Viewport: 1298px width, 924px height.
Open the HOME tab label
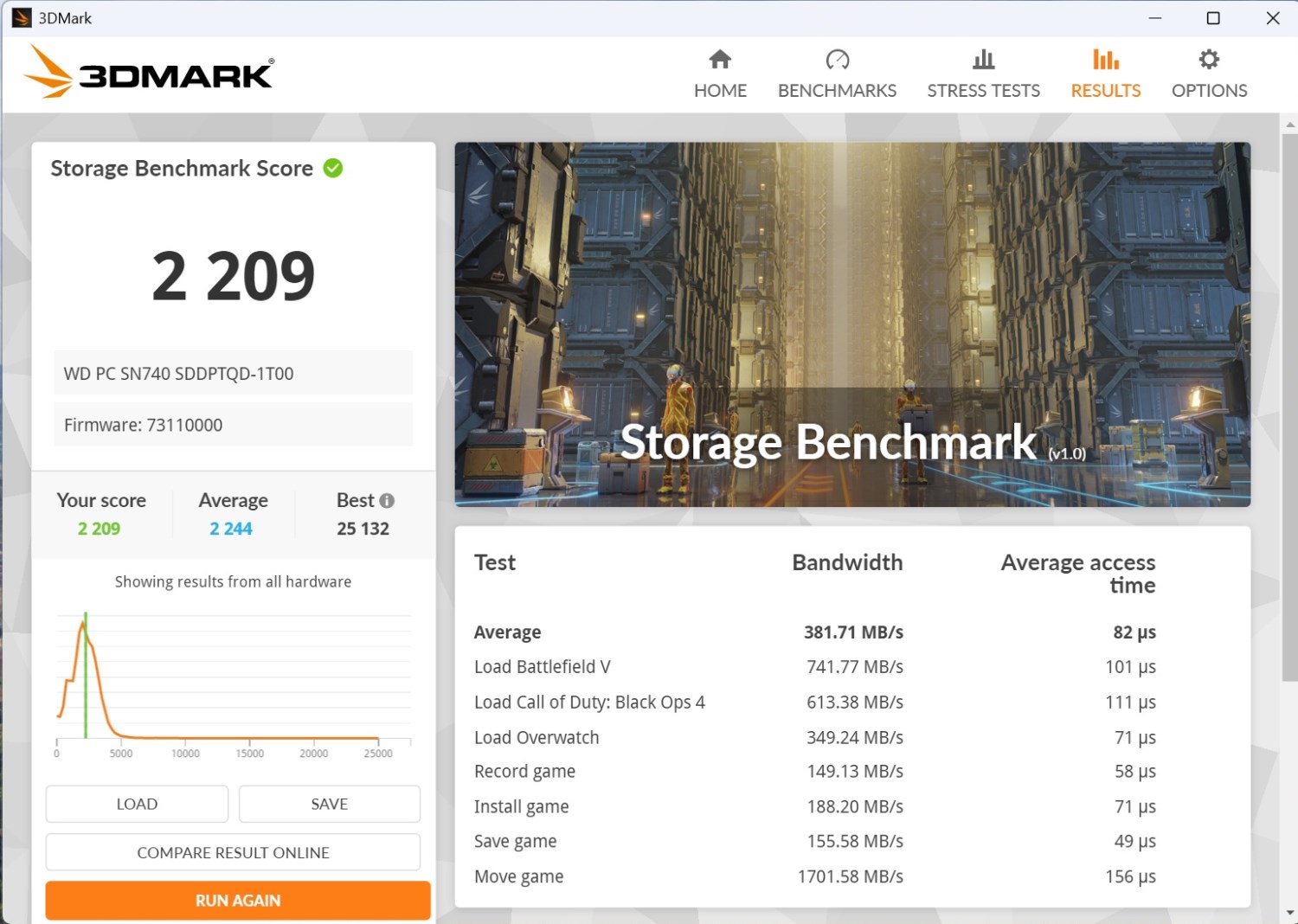tap(720, 91)
